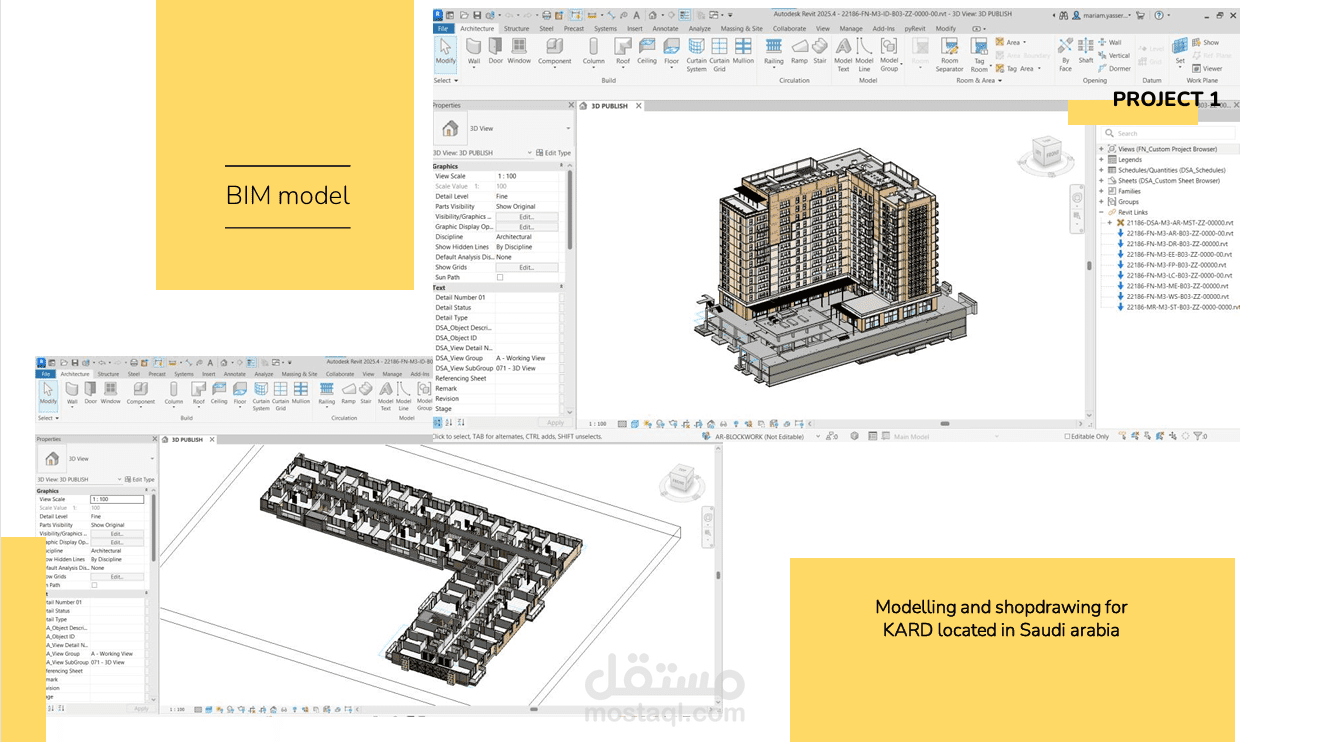This screenshot has width=1331, height=742.
Task: Switch to the pyRevit ribbon tab
Action: coord(915,28)
